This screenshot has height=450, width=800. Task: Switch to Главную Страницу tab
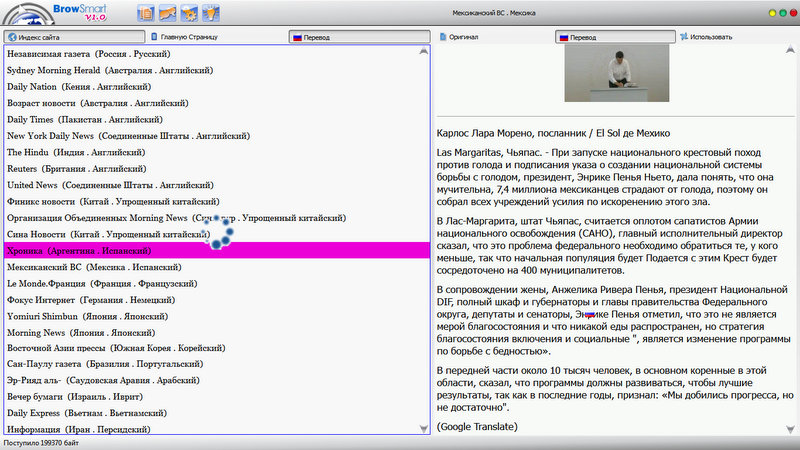pyautogui.click(x=184, y=37)
